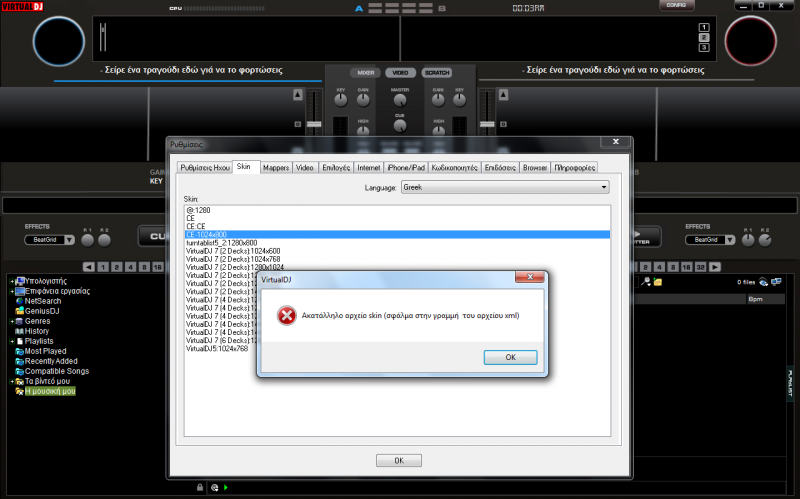This screenshot has height=499, width=800.
Task: Switch to Ρυθμίσεις Ήχου tab
Action: click(x=205, y=167)
